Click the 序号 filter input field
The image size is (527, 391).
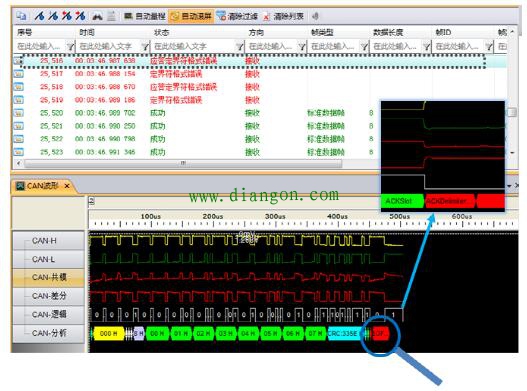click(40, 46)
